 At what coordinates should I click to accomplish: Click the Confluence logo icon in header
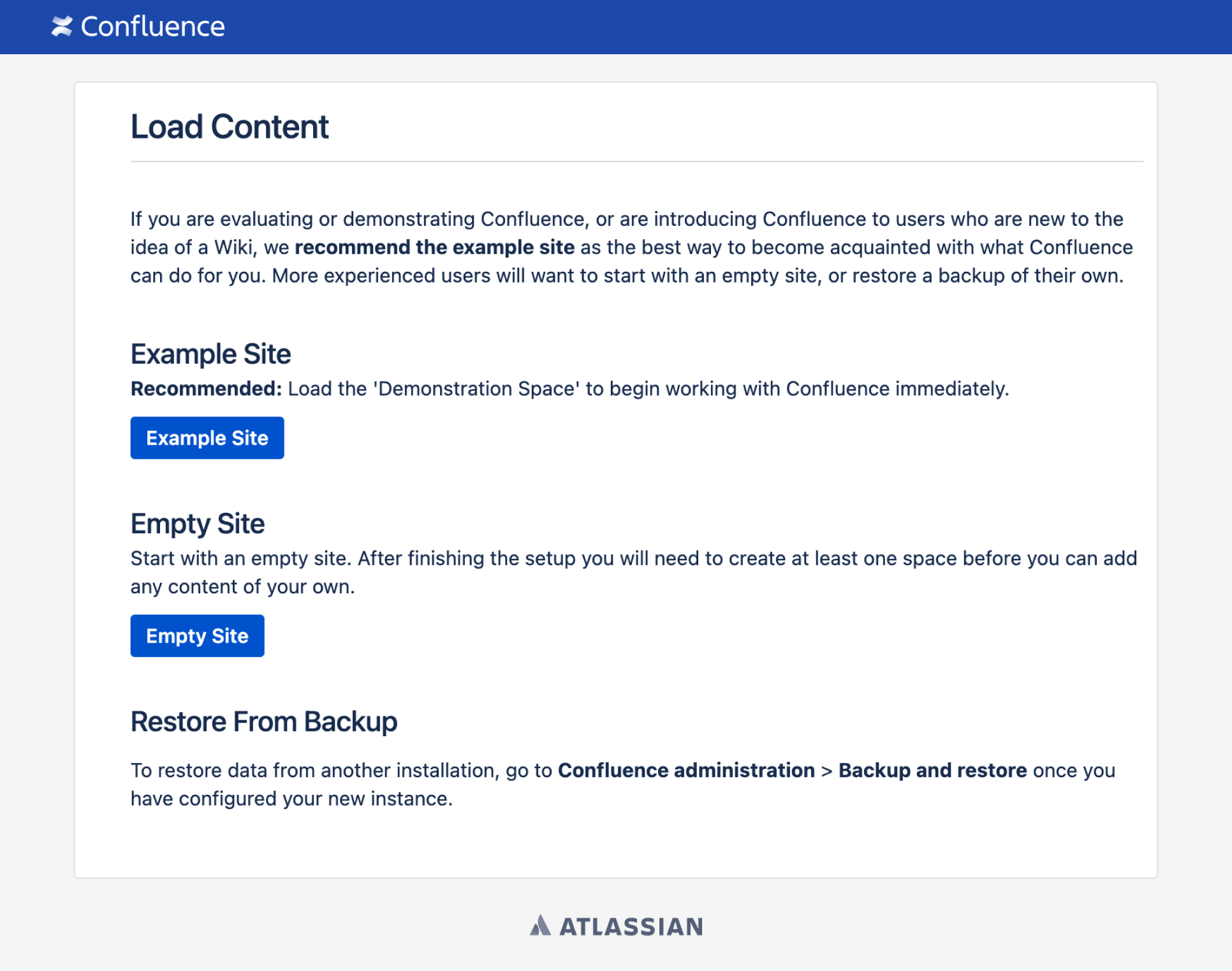coord(62,27)
